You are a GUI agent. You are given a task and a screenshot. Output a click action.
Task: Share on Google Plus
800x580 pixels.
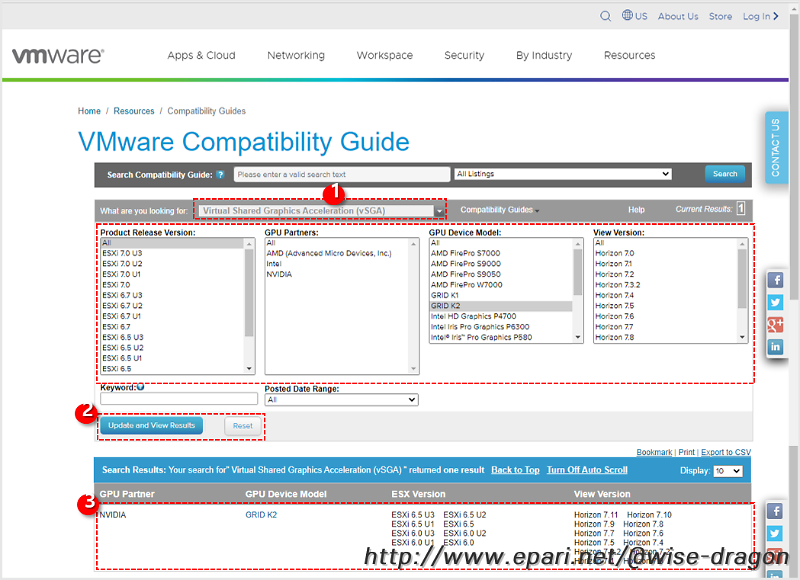(775, 325)
